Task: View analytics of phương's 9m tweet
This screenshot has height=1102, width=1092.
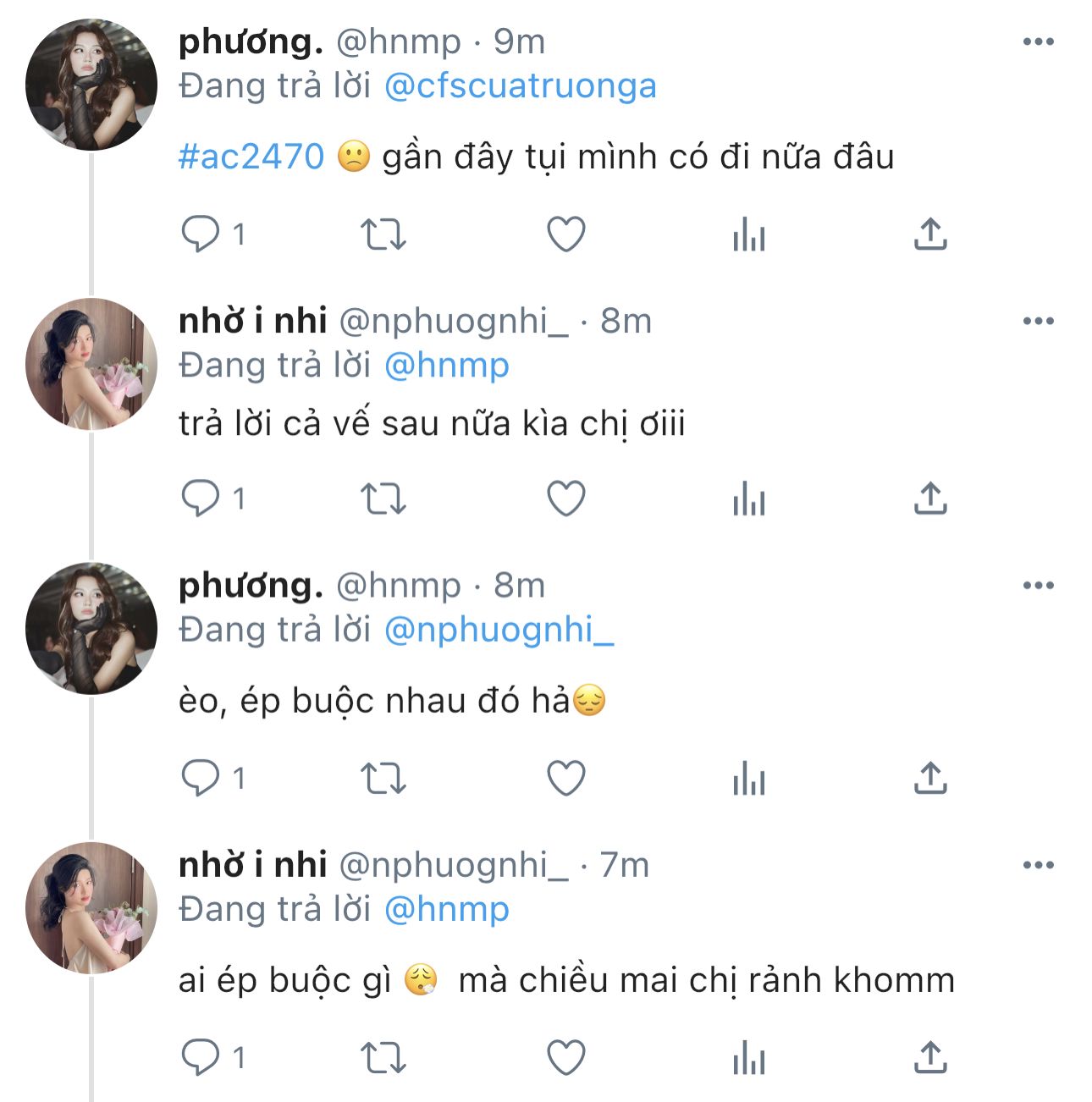Action: (749, 234)
